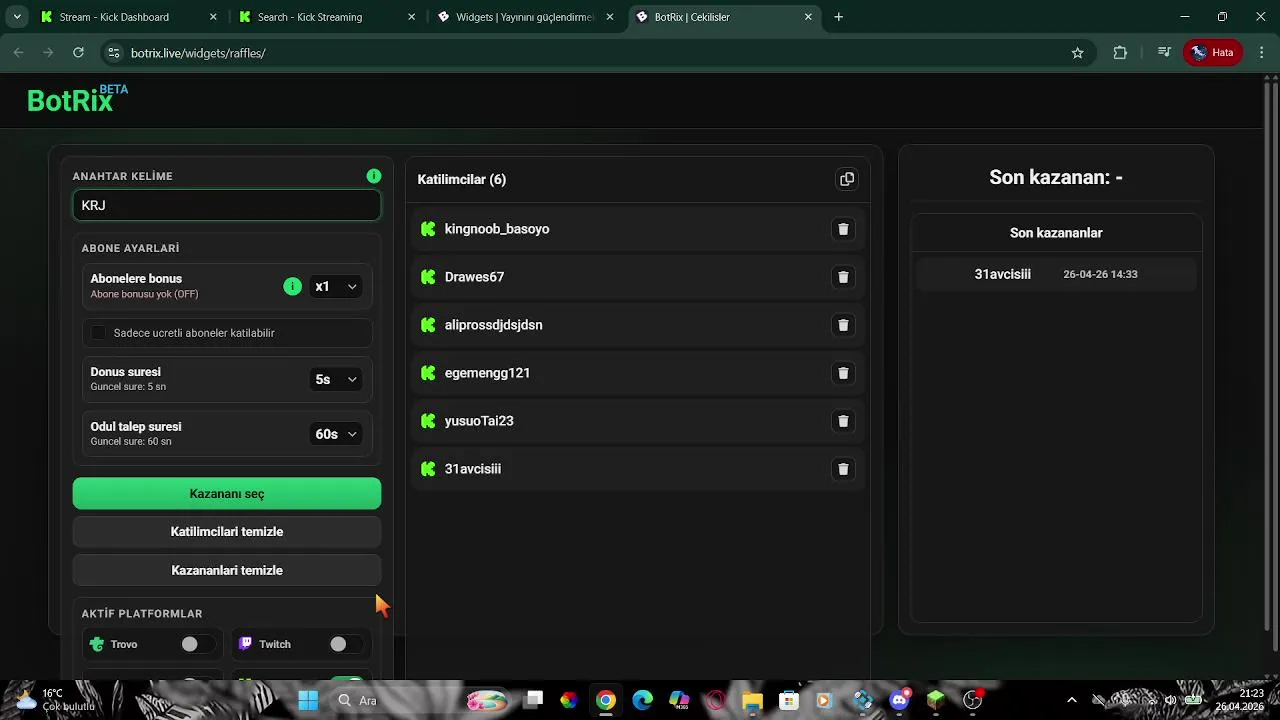Remove egemengg121 via trash icon
The image size is (1280, 720).
(x=843, y=373)
